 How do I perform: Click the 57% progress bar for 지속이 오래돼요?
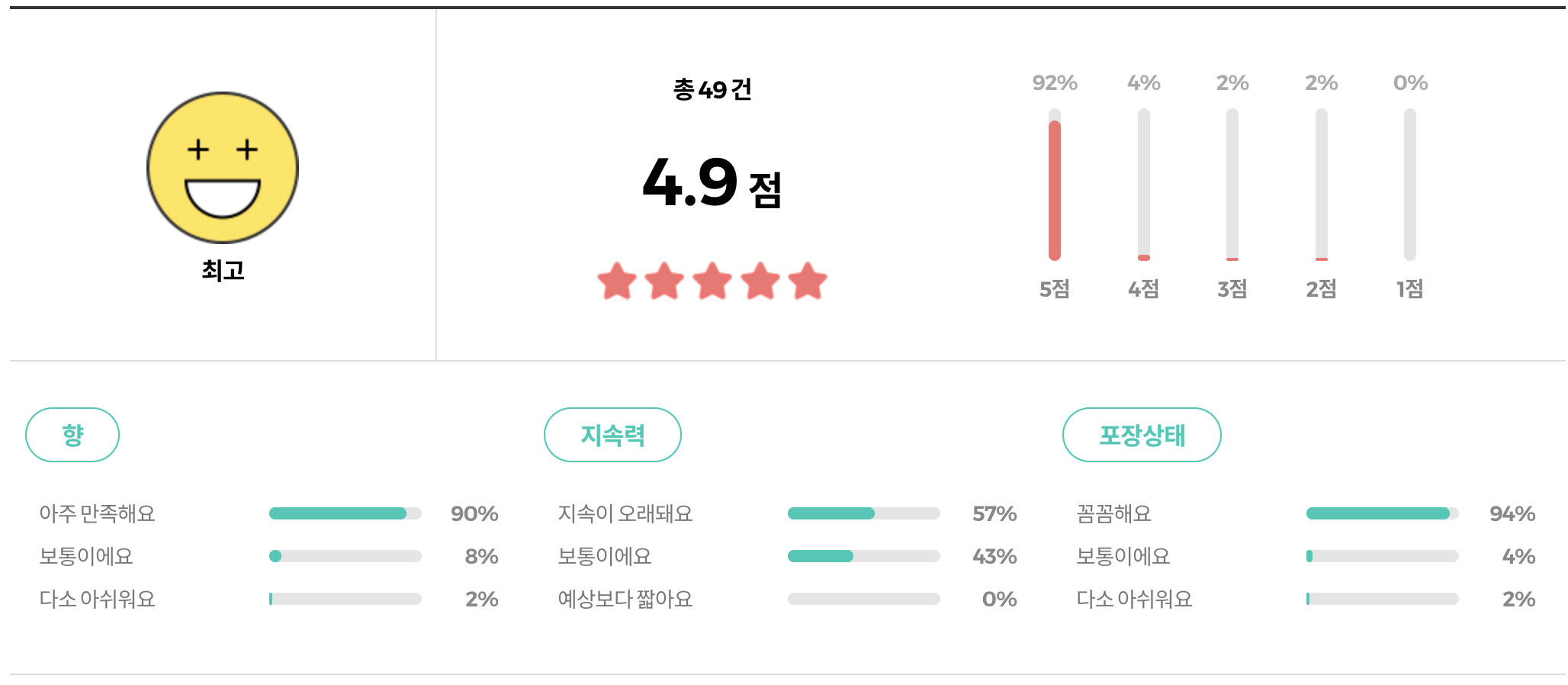tap(864, 513)
